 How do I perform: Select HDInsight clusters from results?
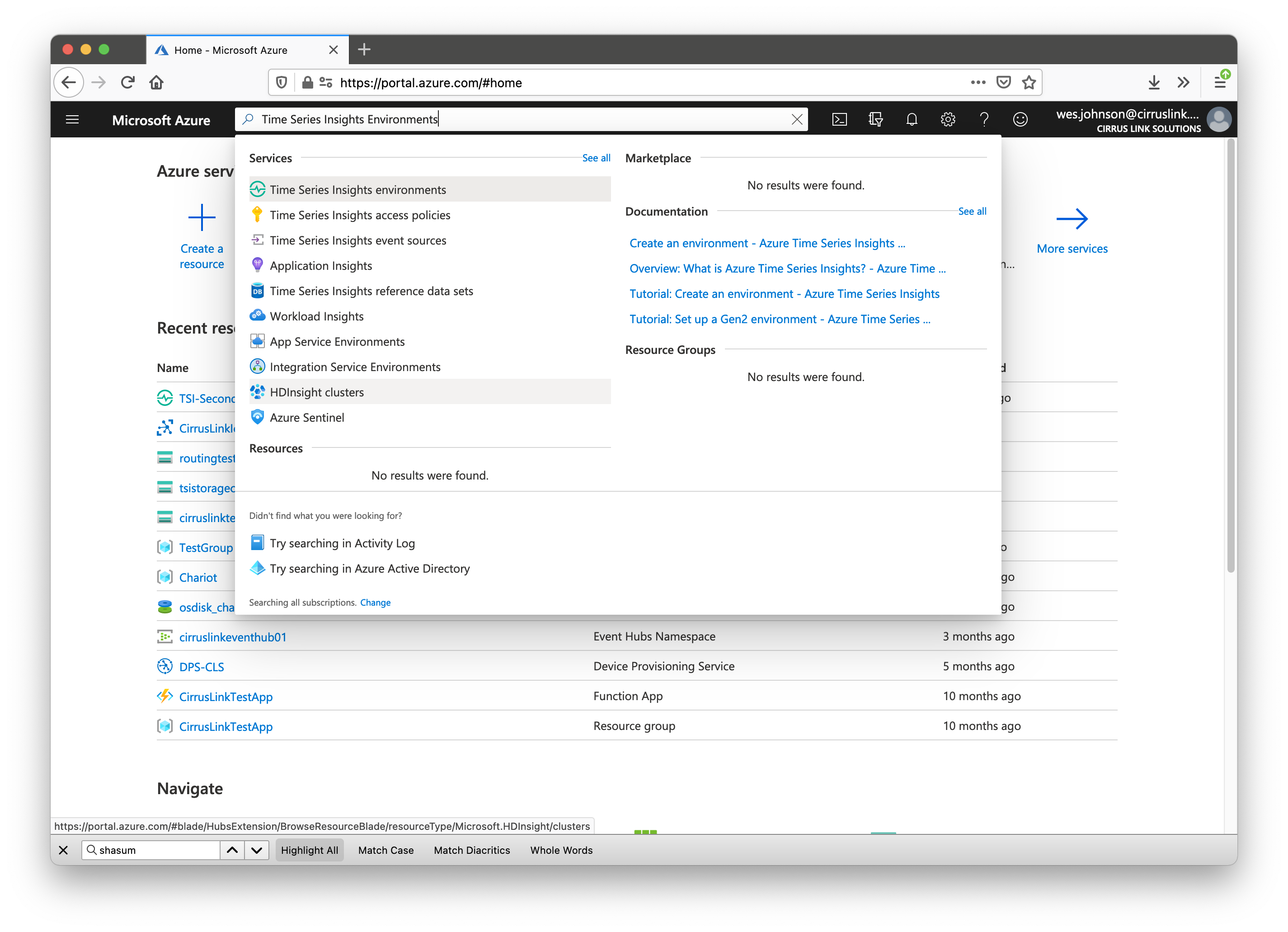pyautogui.click(x=317, y=392)
